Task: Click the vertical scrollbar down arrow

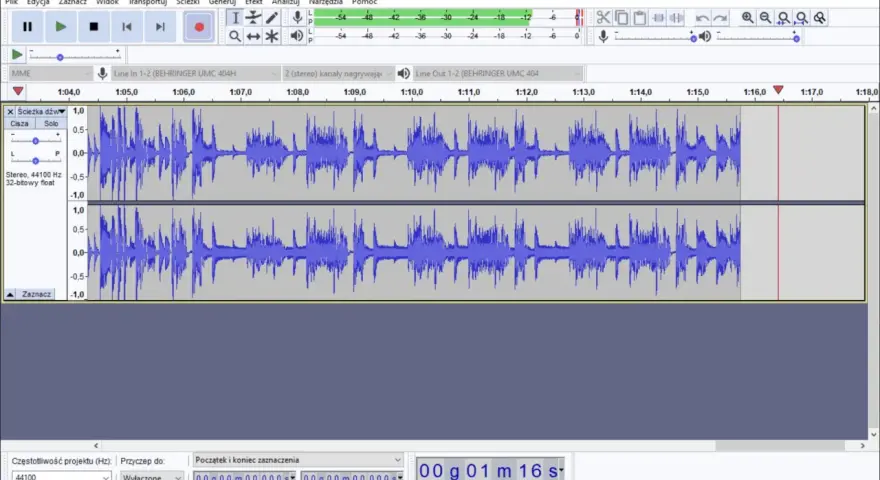Action: pos(874,435)
